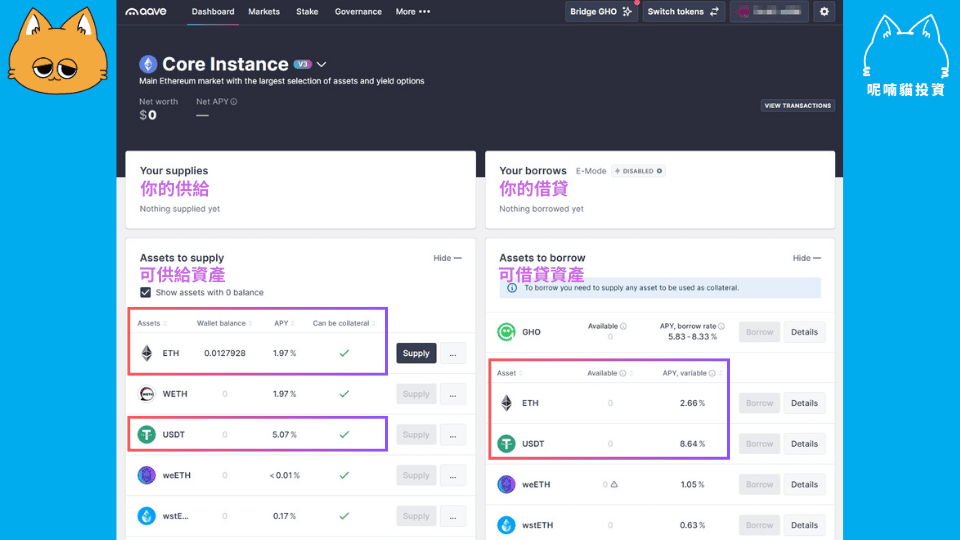The width and height of the screenshot is (960, 540).
Task: Open the Governance tab
Action: pyautogui.click(x=358, y=12)
